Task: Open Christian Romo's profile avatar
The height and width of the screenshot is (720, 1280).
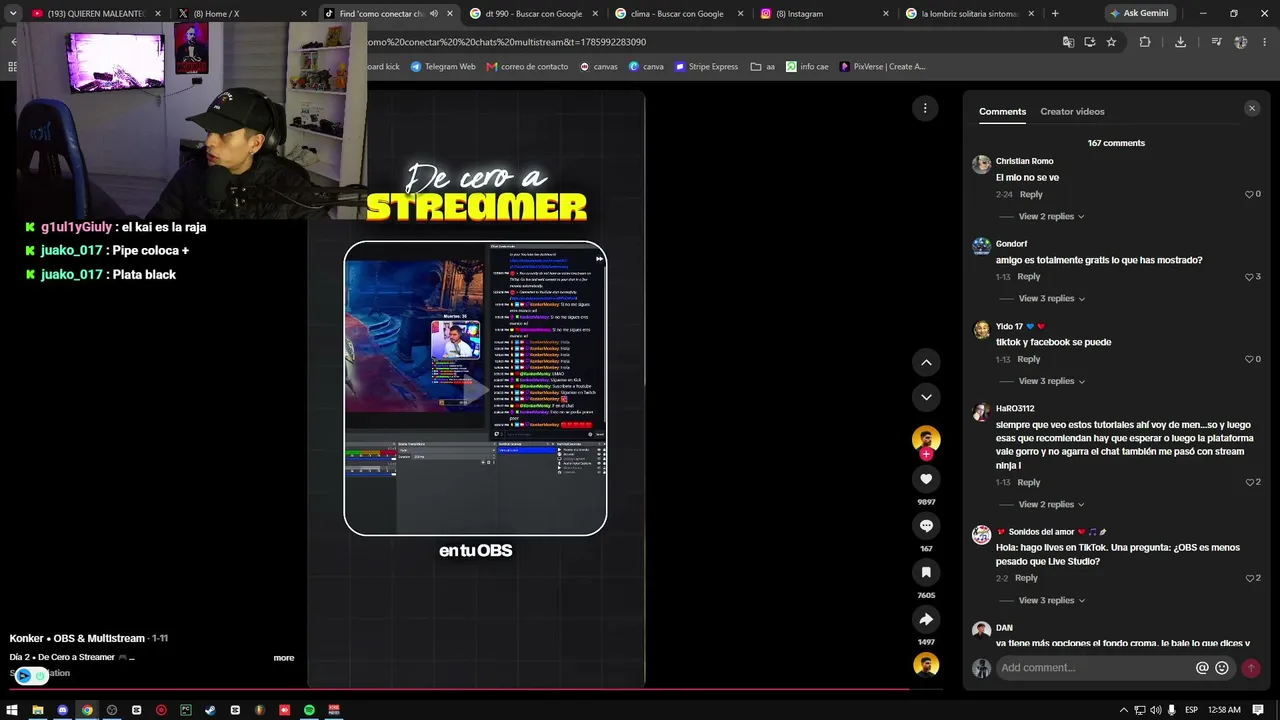Action: pyautogui.click(x=981, y=165)
